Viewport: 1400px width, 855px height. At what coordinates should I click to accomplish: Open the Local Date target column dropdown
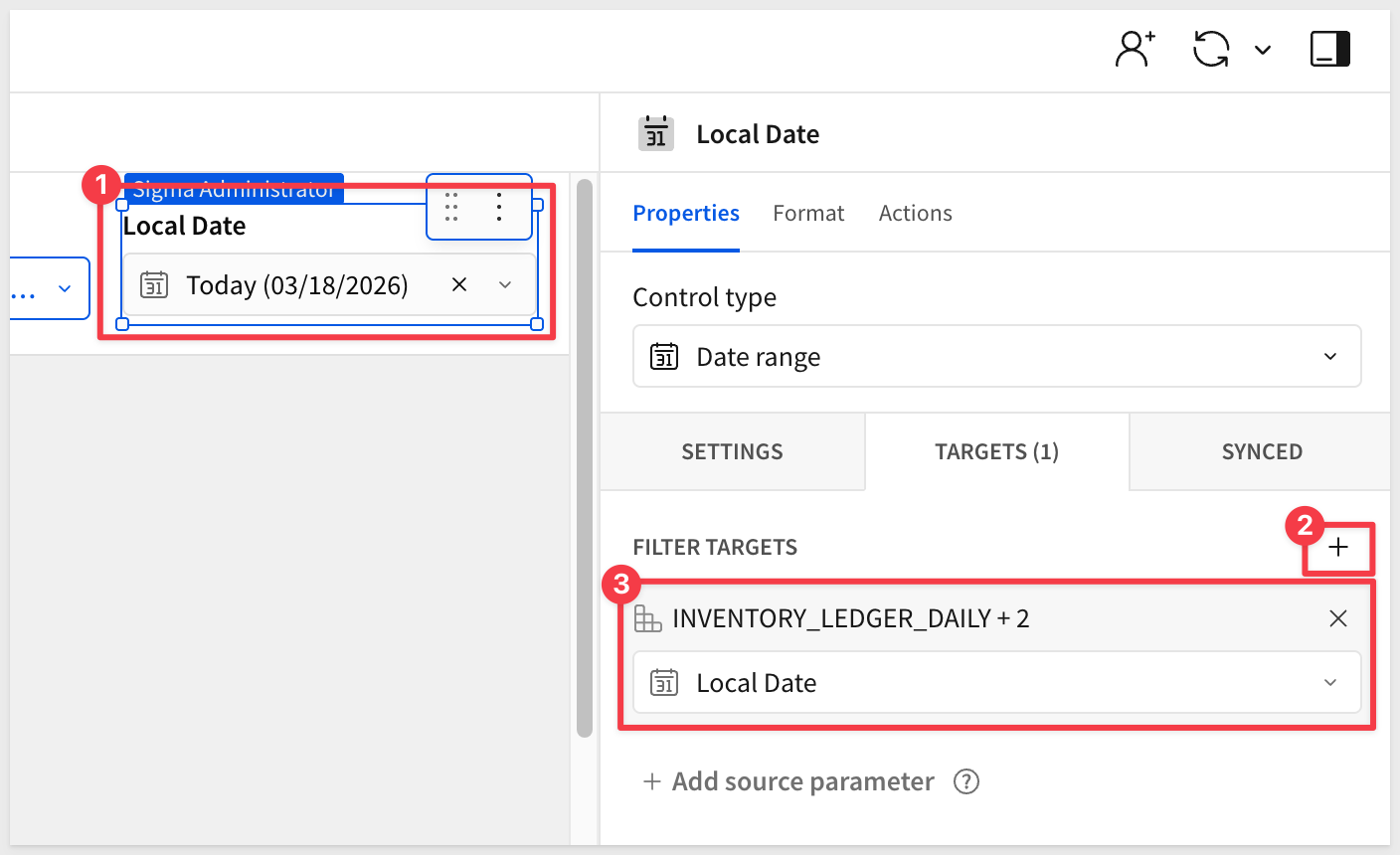(x=996, y=683)
